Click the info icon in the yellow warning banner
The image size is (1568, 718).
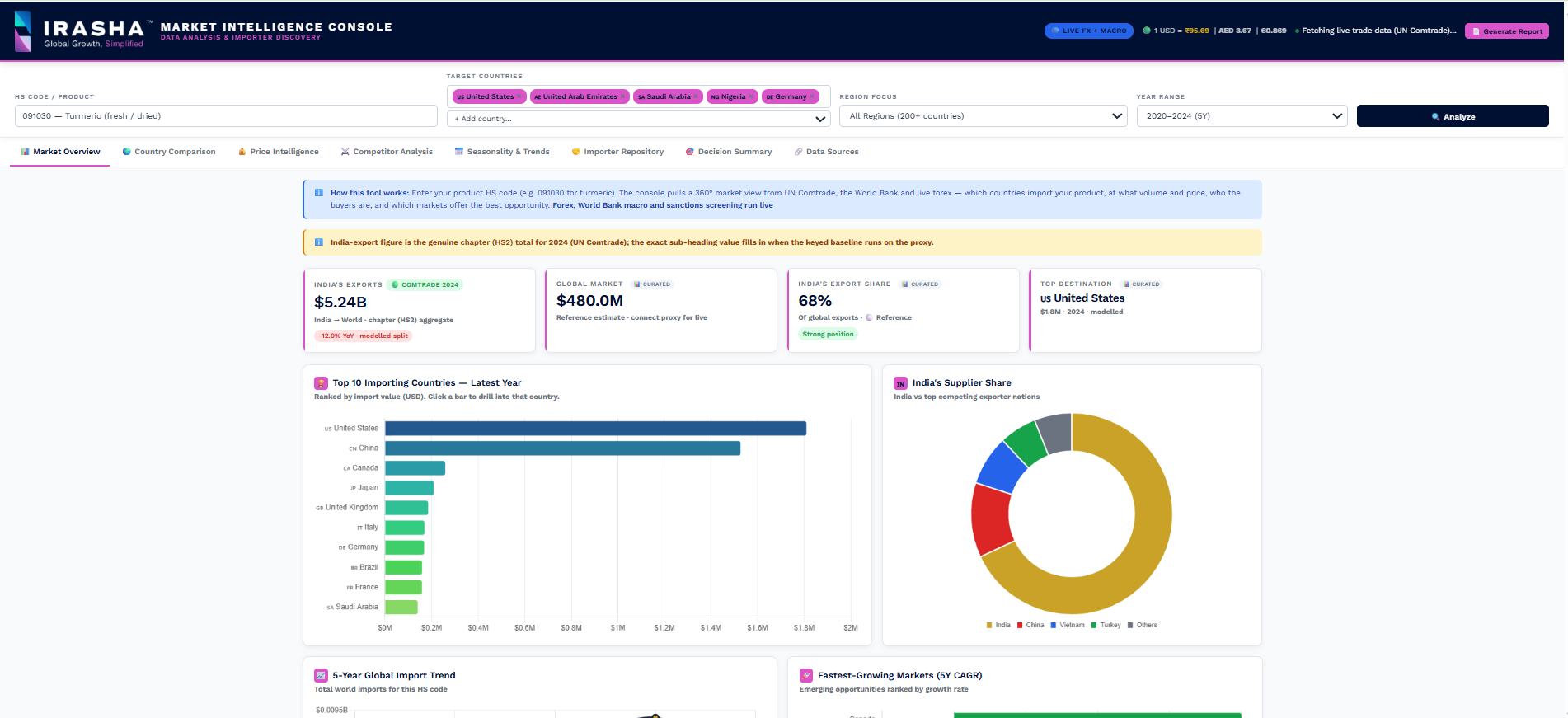click(x=319, y=242)
